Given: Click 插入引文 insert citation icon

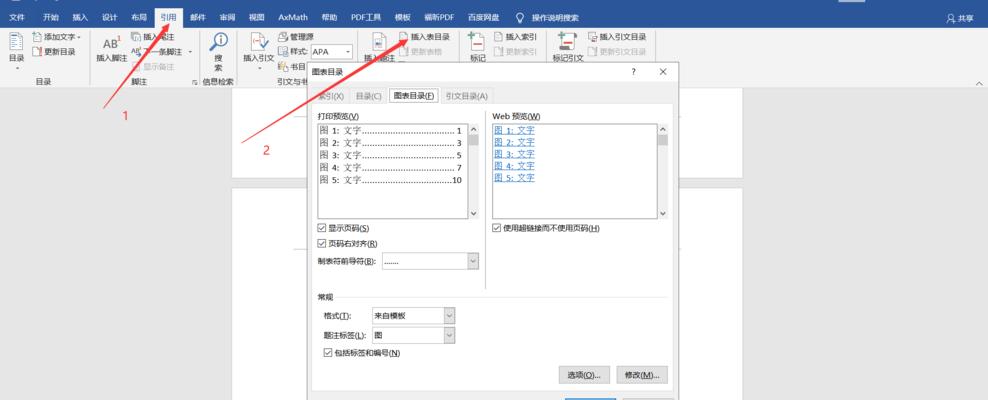Looking at the screenshot, I should 259,42.
